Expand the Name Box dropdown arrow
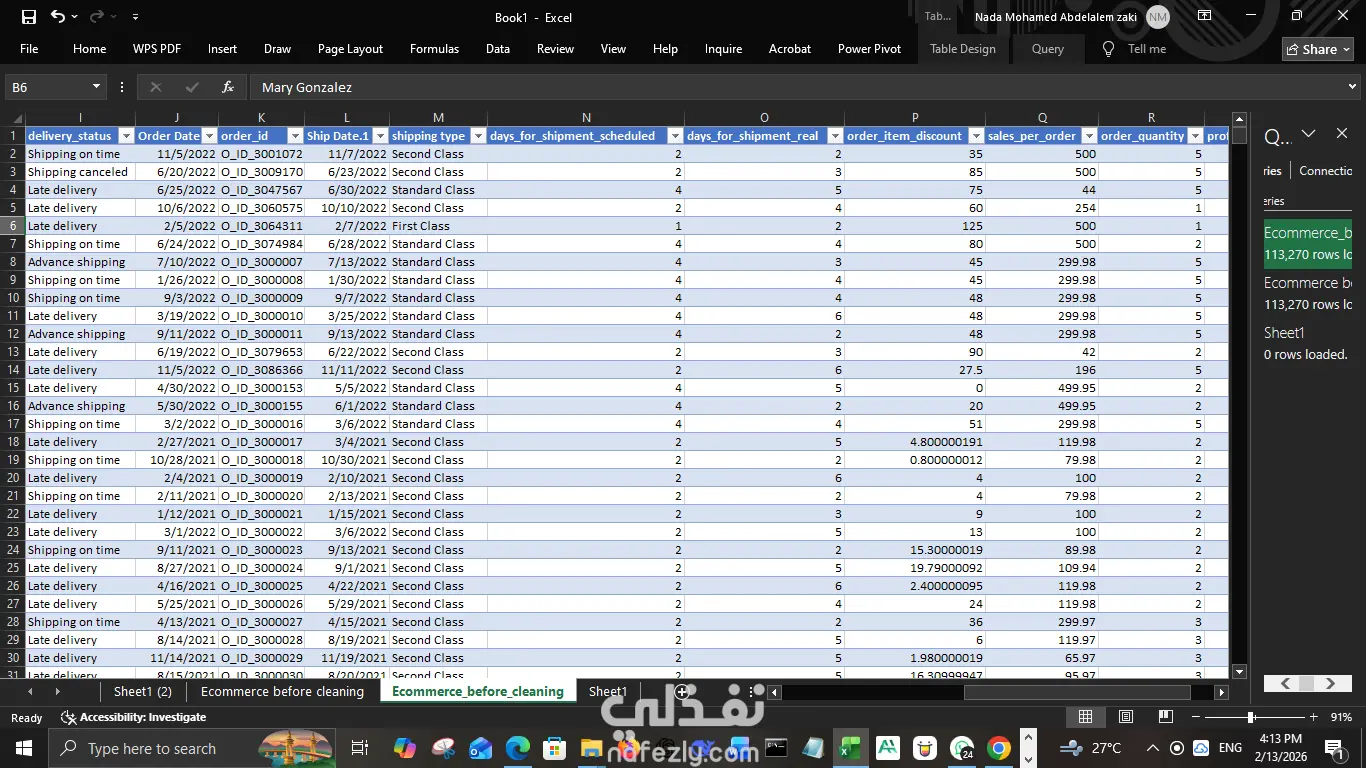The width and height of the screenshot is (1366, 768). pyautogui.click(x=96, y=87)
